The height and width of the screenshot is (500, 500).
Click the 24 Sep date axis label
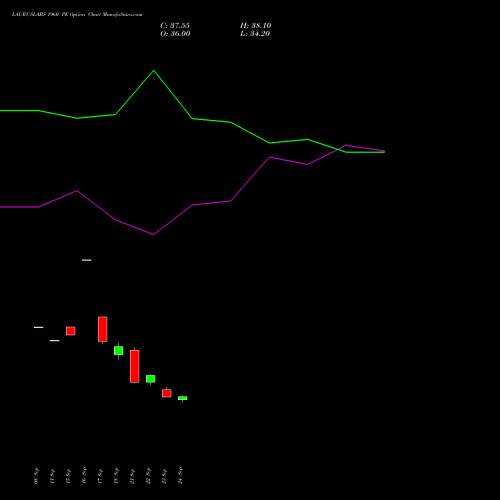coord(180,476)
